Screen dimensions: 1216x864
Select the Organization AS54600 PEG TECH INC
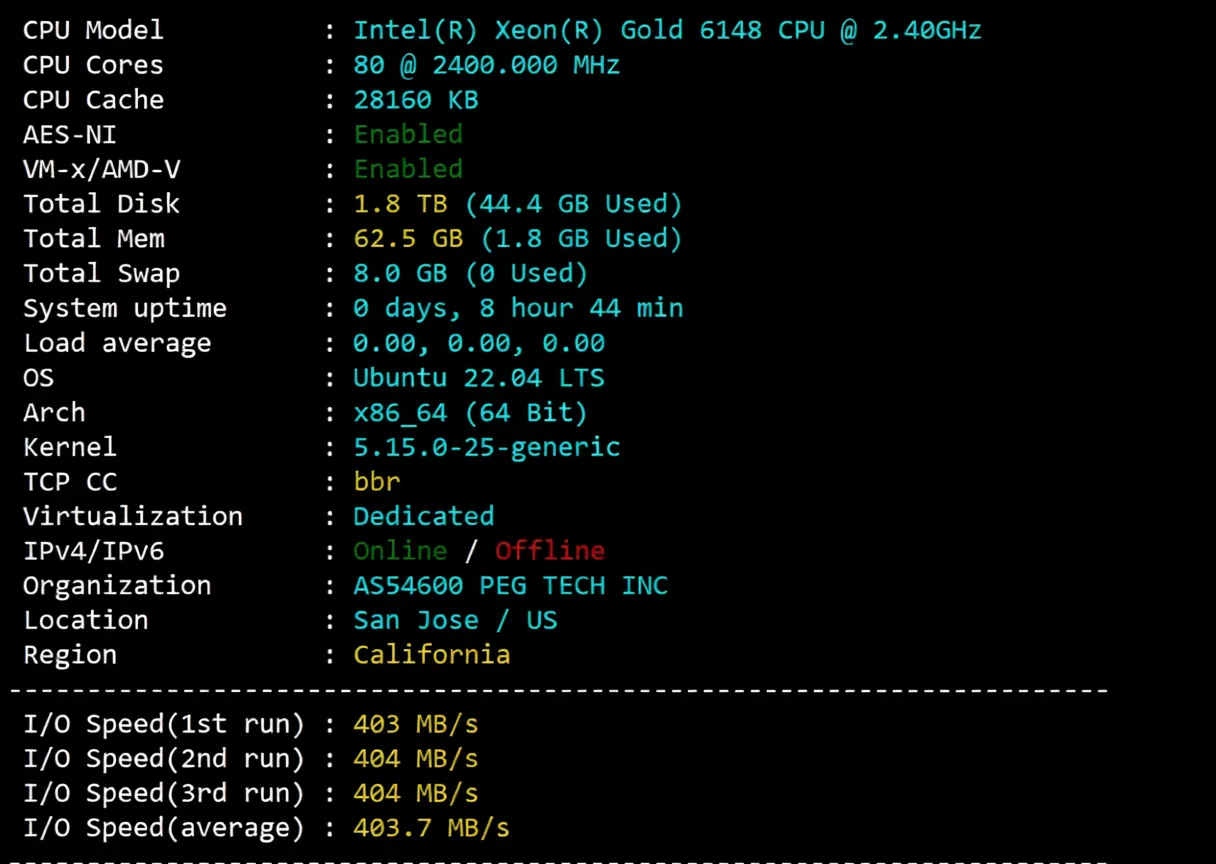point(511,585)
